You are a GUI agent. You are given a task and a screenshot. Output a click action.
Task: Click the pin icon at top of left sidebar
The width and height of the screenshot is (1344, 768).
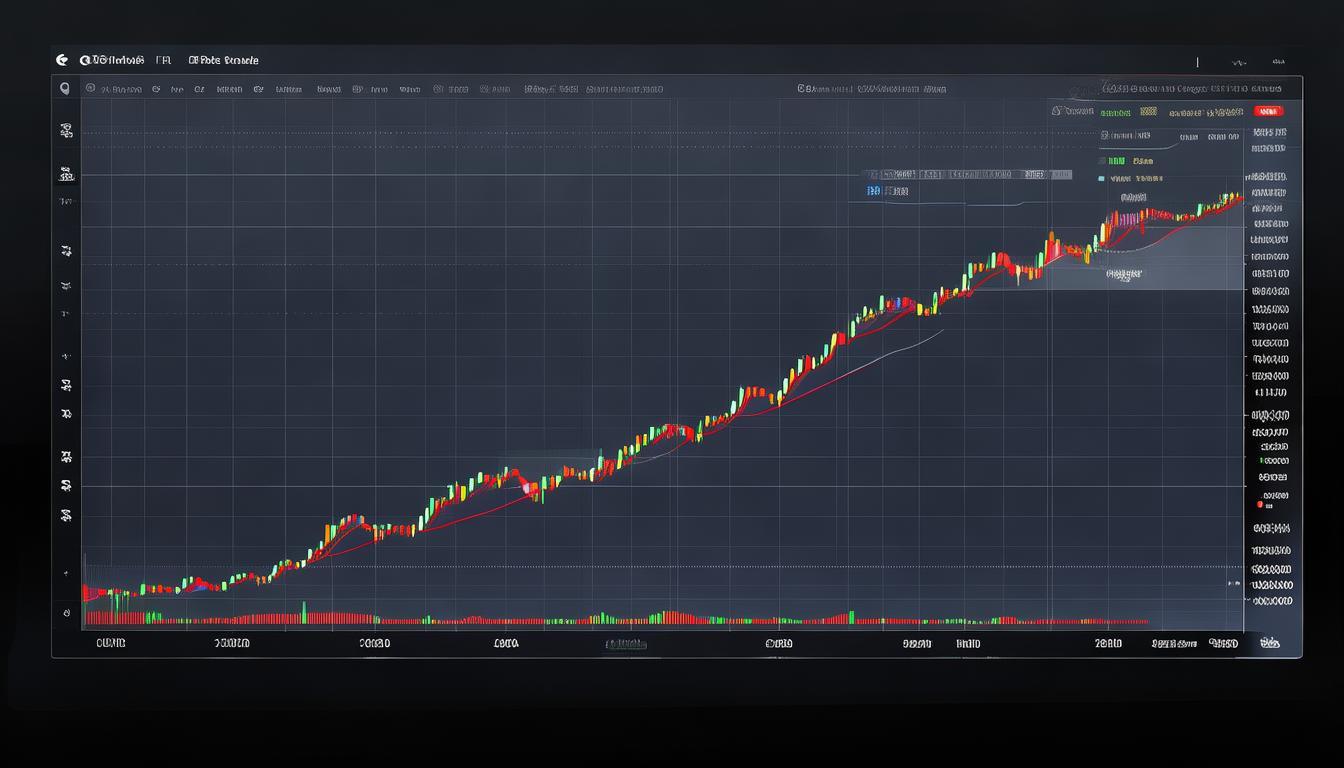pyautogui.click(x=65, y=89)
